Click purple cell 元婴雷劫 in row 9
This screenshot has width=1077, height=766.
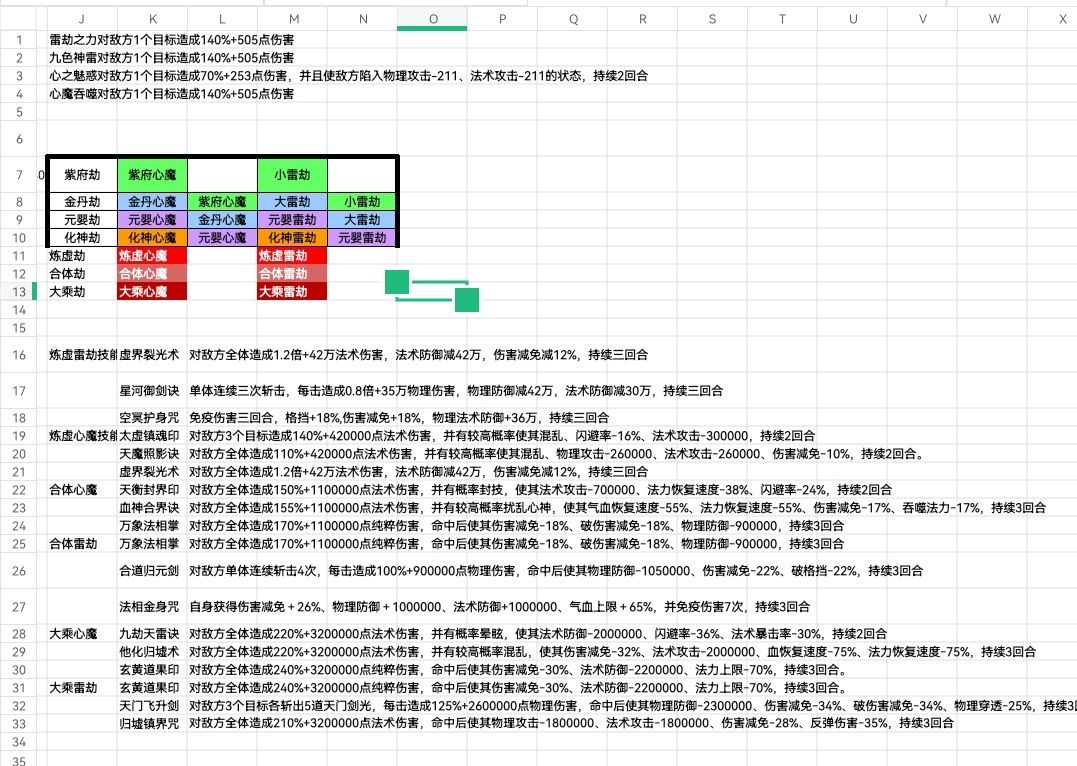(x=293, y=220)
